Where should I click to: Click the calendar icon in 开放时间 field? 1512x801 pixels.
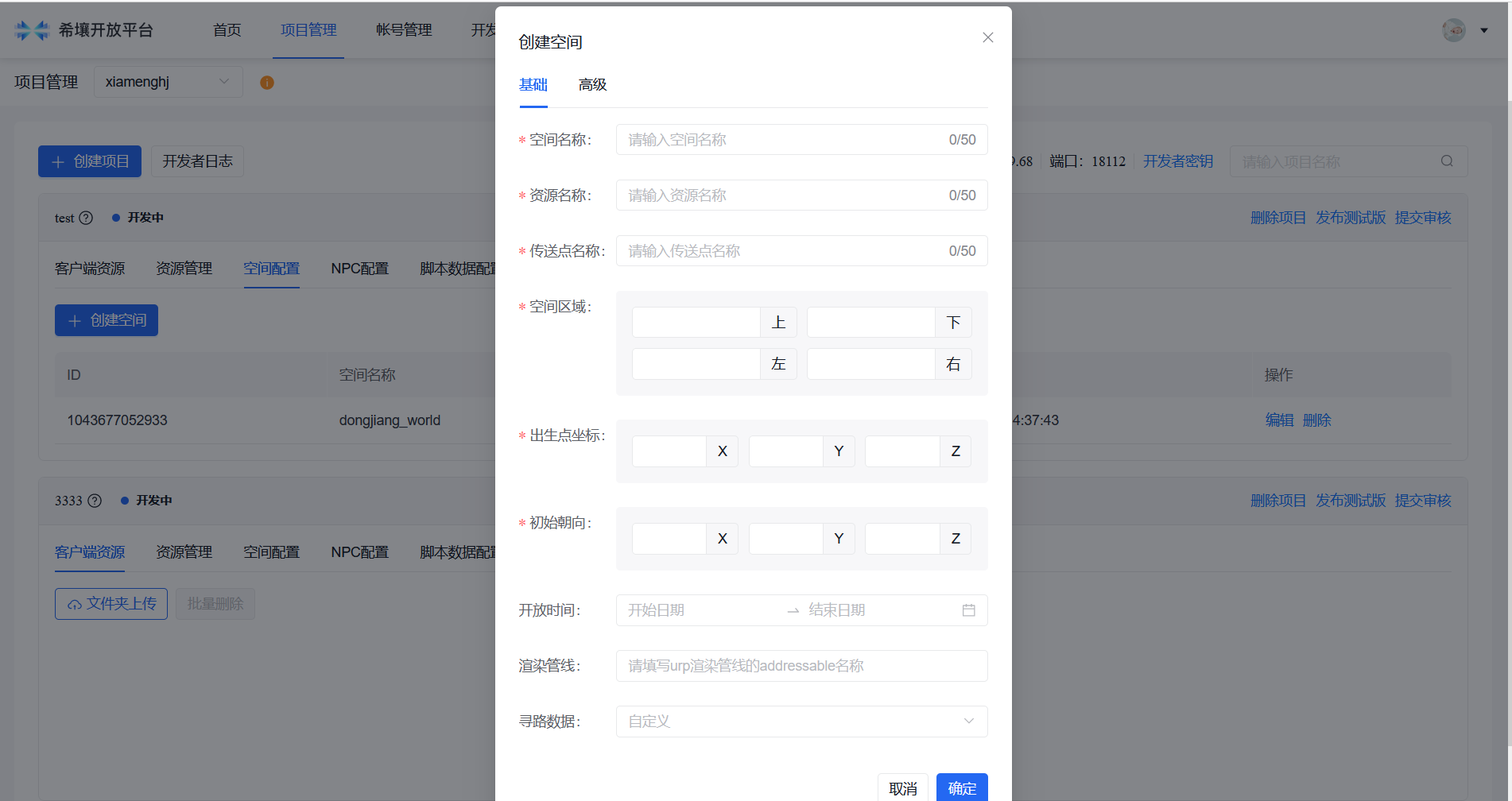(x=968, y=610)
